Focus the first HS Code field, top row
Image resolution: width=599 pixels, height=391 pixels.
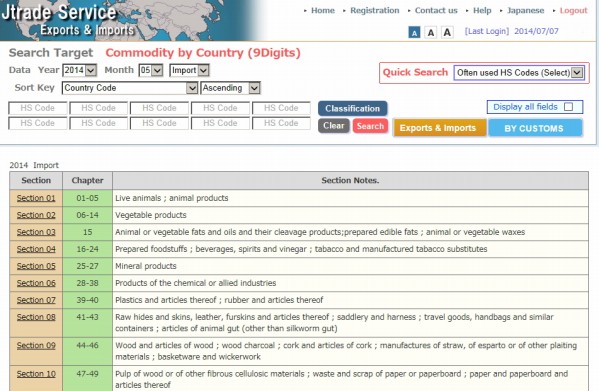tap(37, 108)
